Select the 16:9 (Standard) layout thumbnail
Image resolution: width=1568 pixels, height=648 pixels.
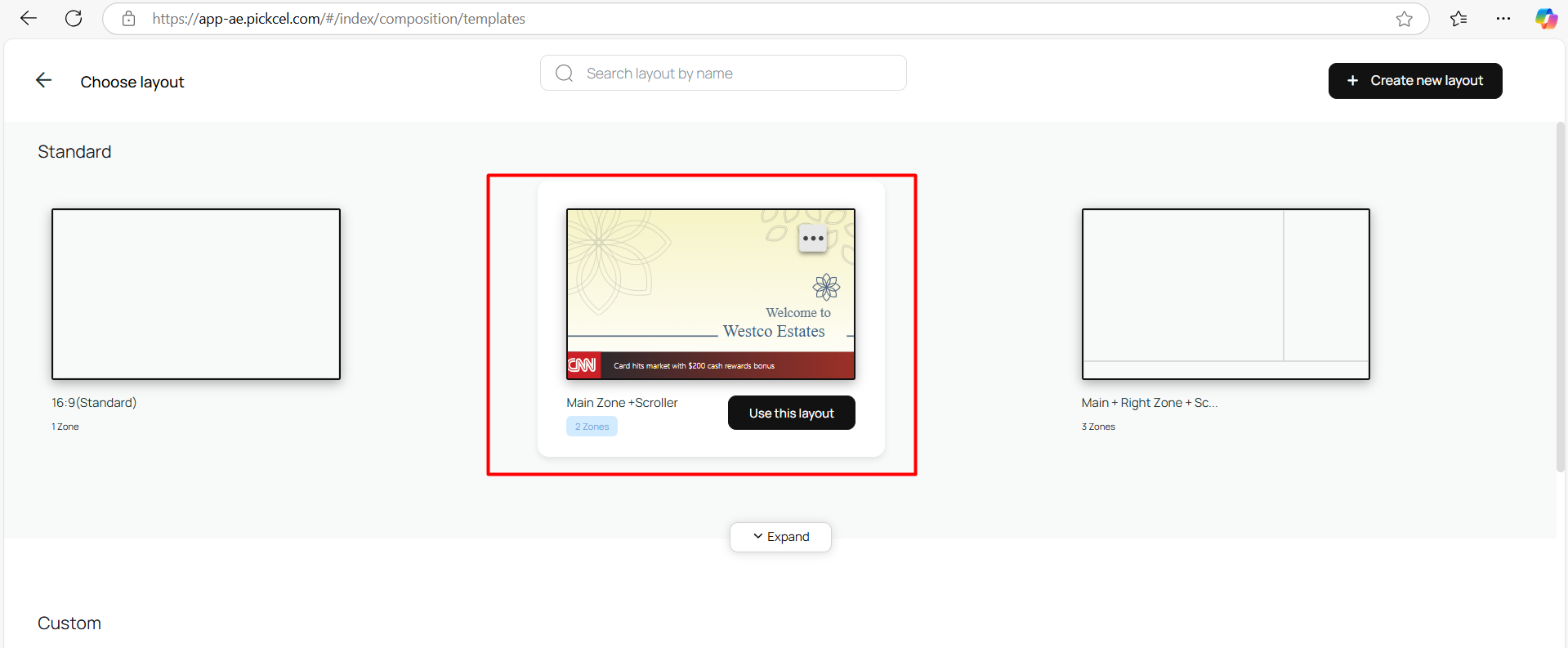coord(196,294)
